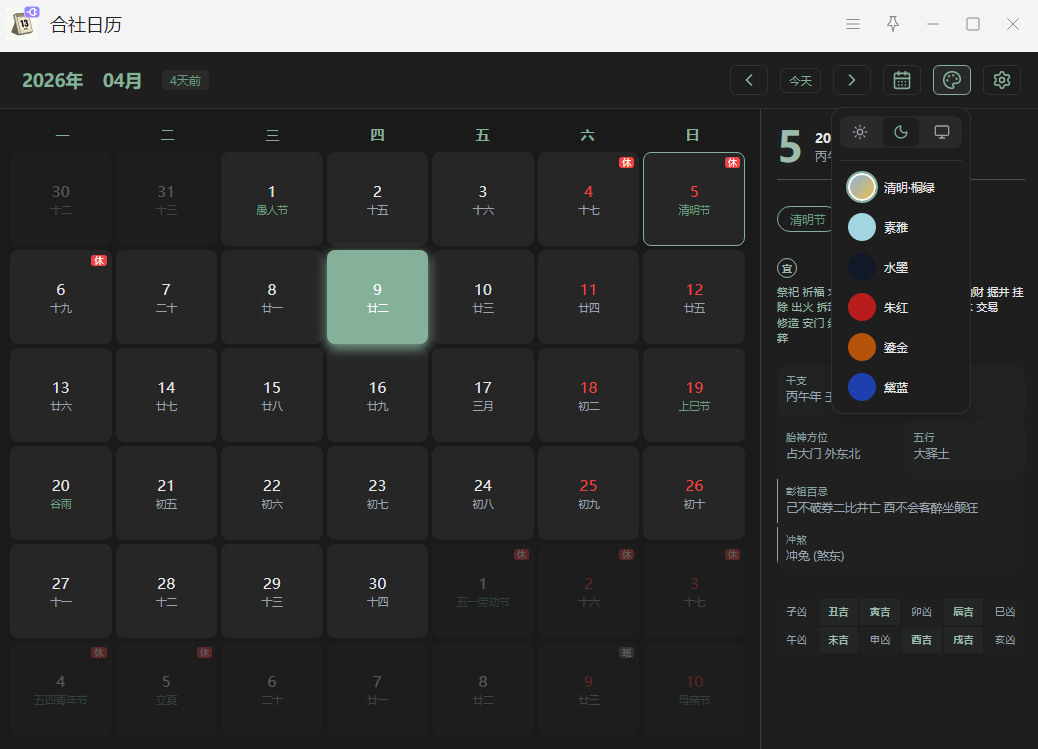Click the 丑吉 hour chip
Screen dimensions: 1038x749
coord(838,612)
